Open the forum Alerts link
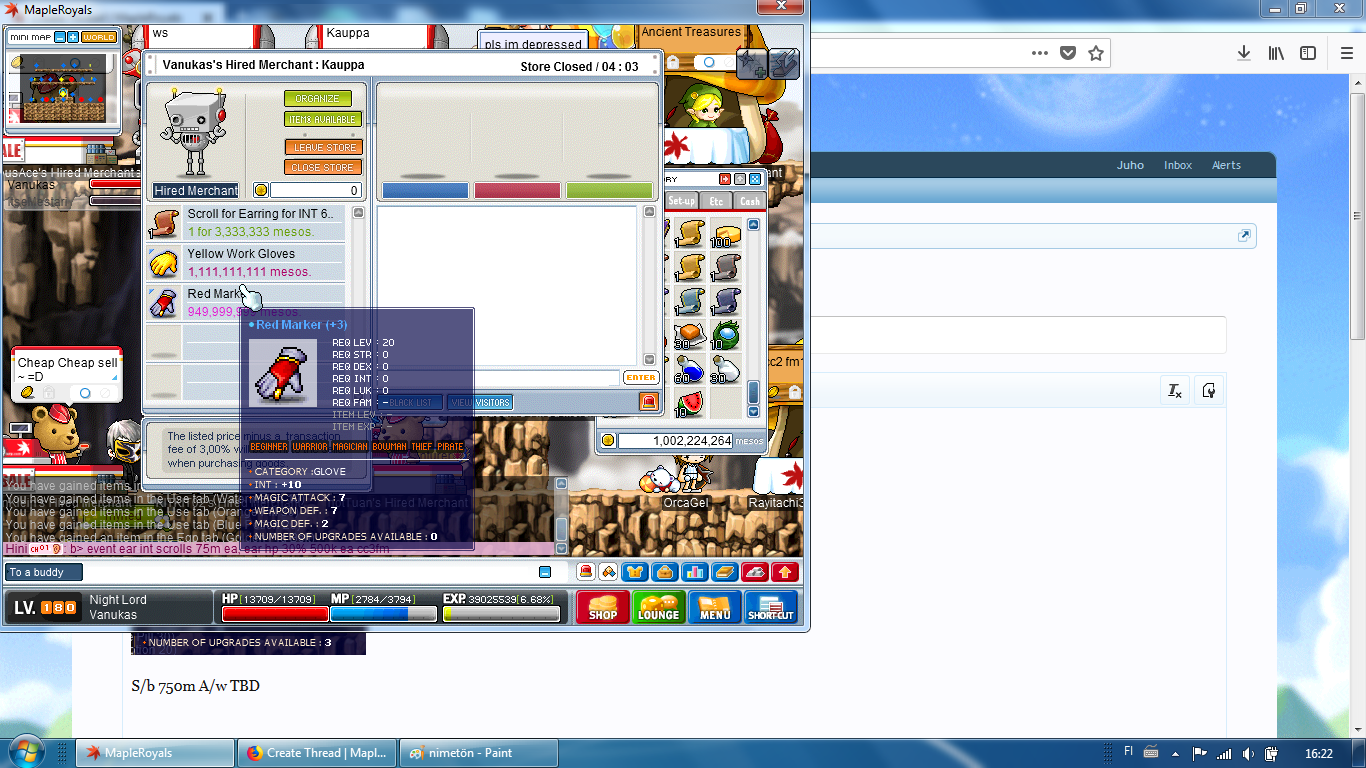This screenshot has height=768, width=1366. click(1226, 165)
